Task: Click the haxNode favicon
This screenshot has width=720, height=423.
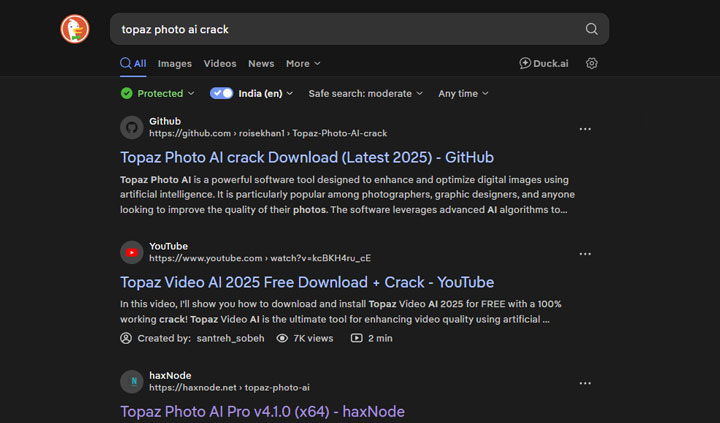Action: (132, 382)
